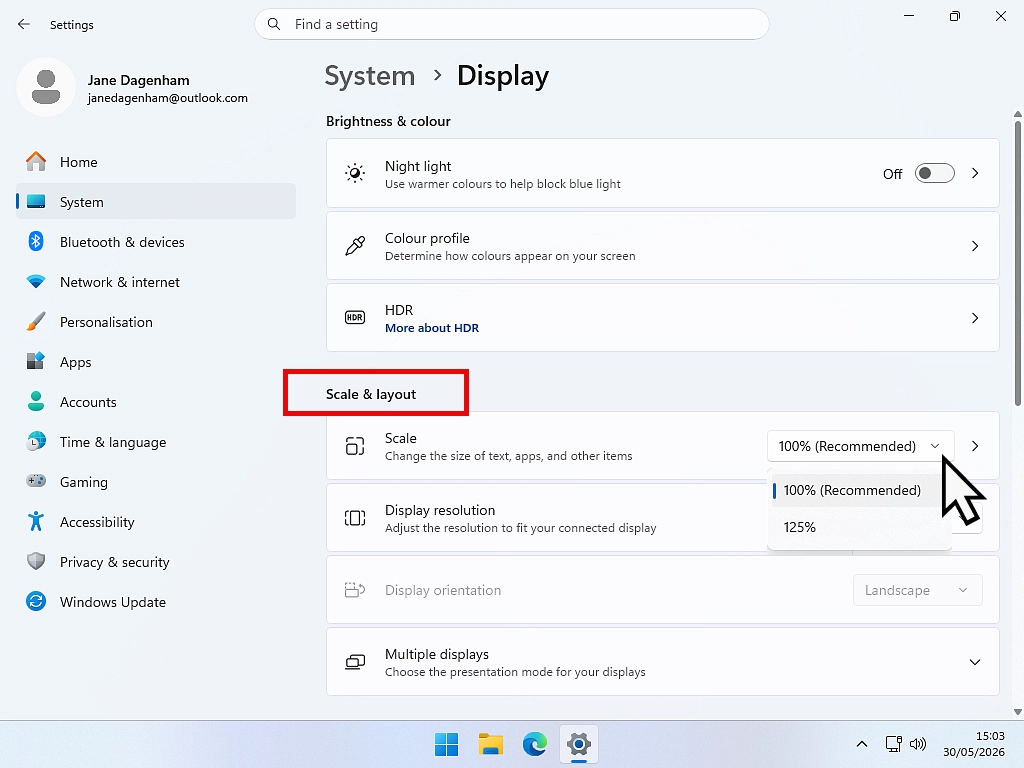
Task: Click the search magnifier icon
Action: pyautogui.click(x=274, y=24)
